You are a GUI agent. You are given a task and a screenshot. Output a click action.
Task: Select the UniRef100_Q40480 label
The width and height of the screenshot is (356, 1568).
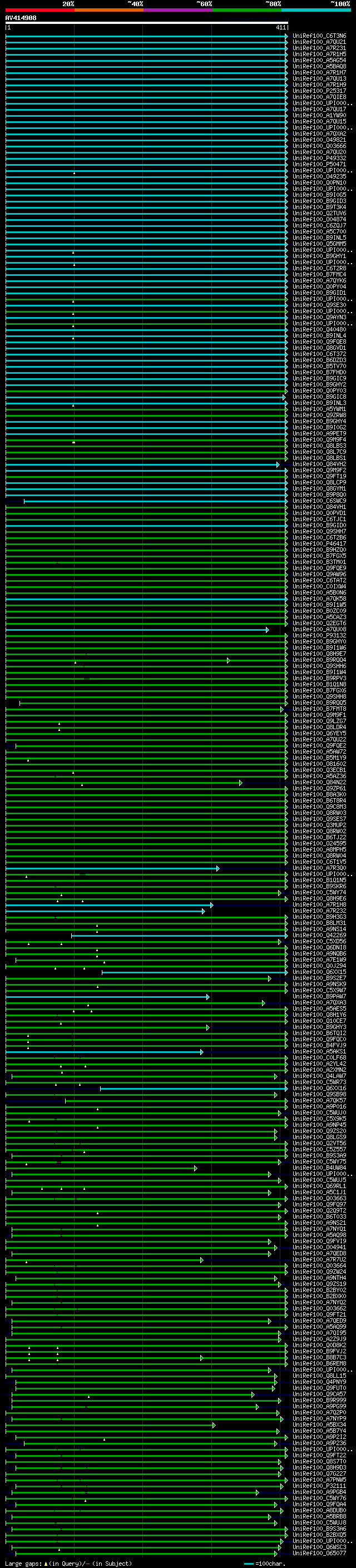coord(319,329)
